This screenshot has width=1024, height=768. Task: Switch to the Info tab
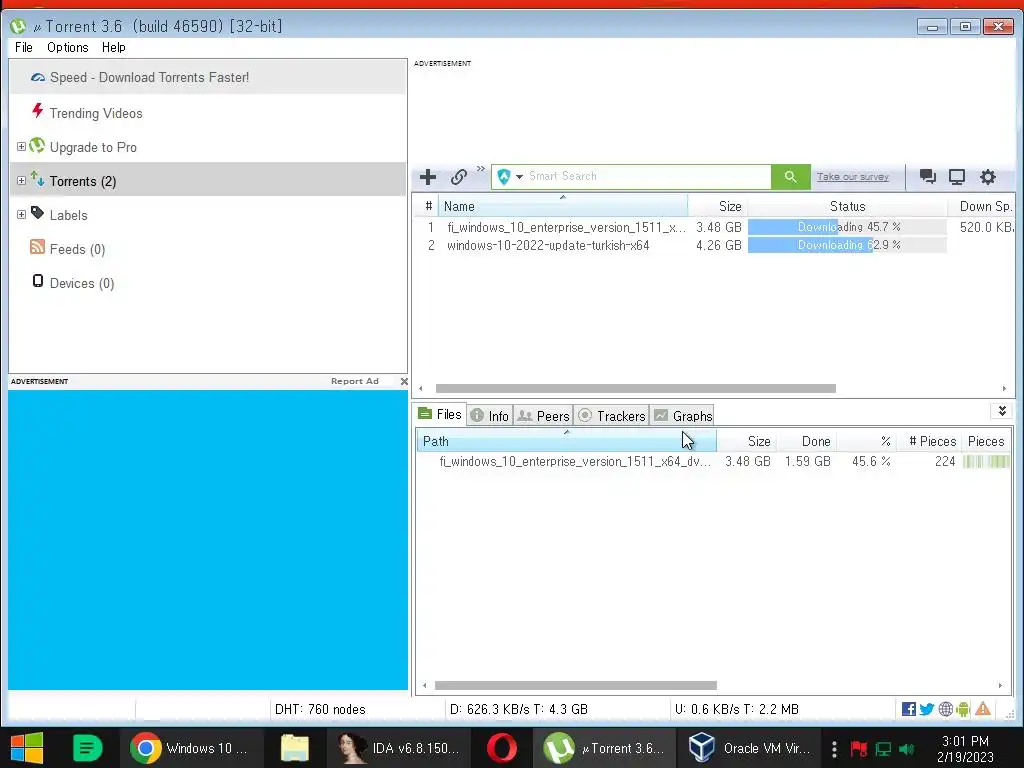click(490, 416)
